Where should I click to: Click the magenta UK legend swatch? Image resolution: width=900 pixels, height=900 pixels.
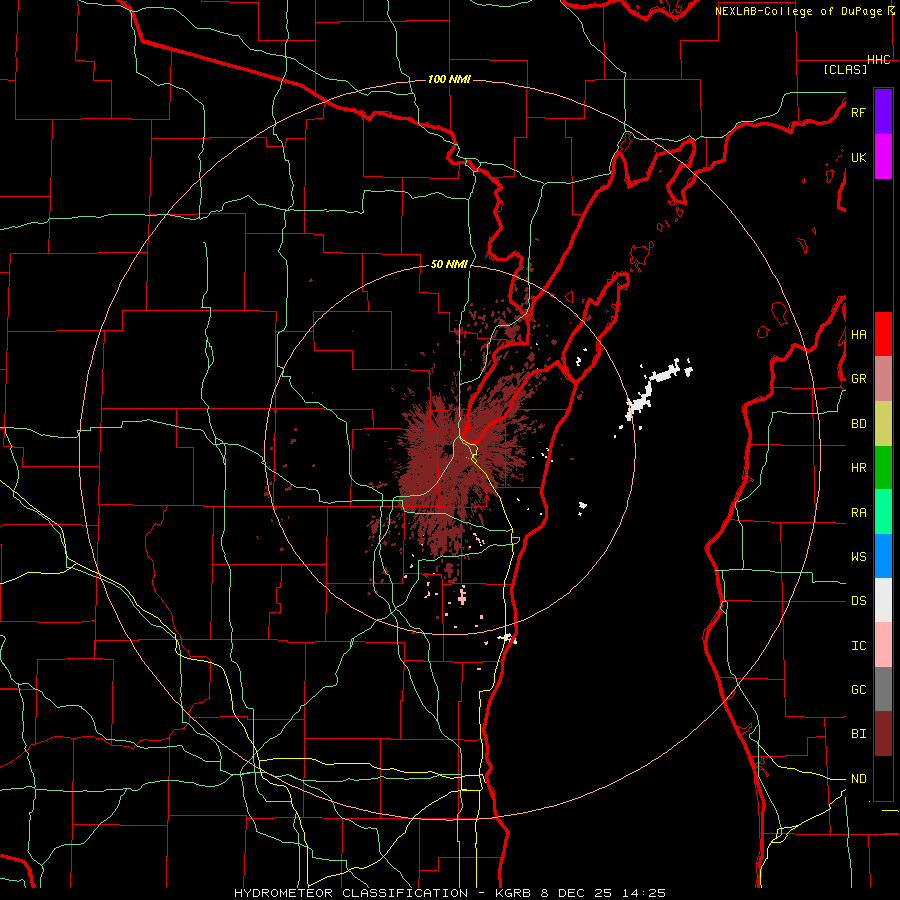(883, 157)
